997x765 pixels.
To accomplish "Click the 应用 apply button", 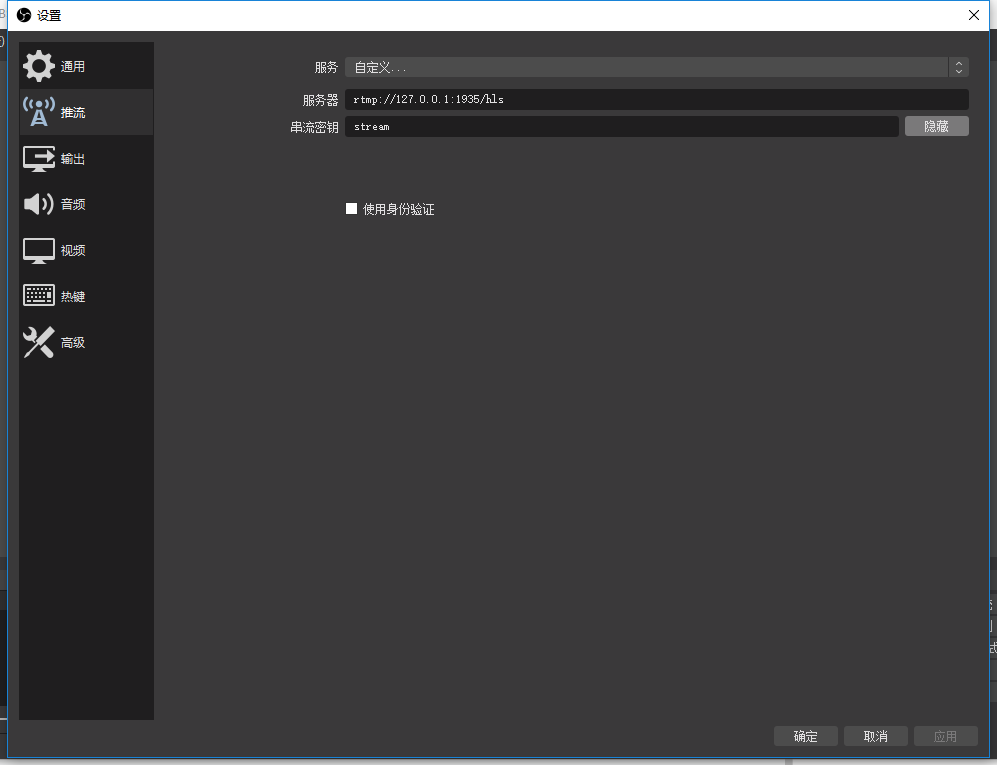I will (945, 736).
